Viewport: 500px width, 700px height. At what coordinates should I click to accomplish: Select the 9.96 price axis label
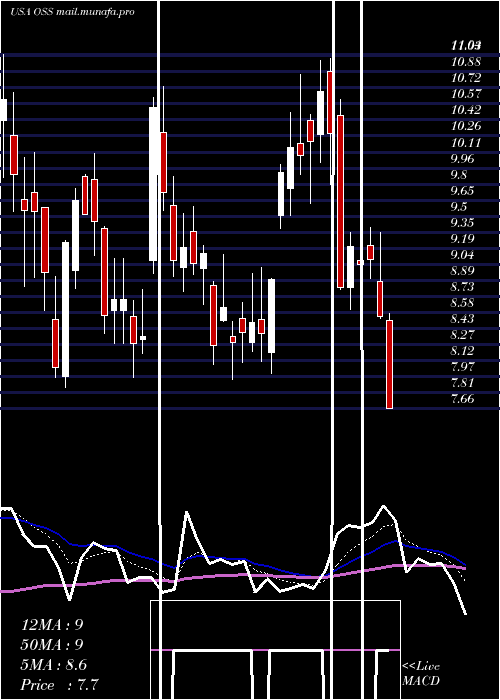click(x=462, y=159)
